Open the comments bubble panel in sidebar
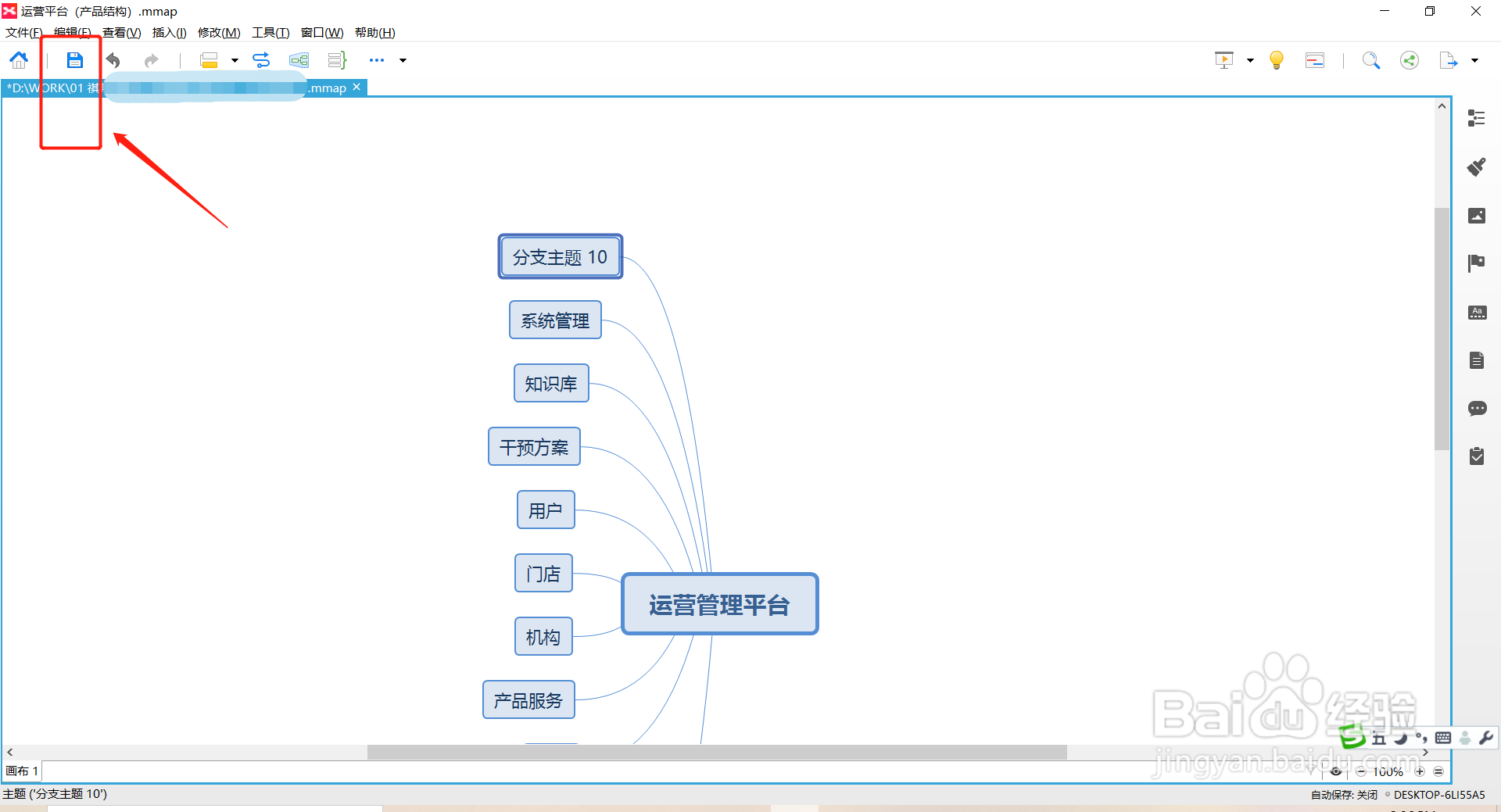The width and height of the screenshot is (1501, 812). [1477, 409]
